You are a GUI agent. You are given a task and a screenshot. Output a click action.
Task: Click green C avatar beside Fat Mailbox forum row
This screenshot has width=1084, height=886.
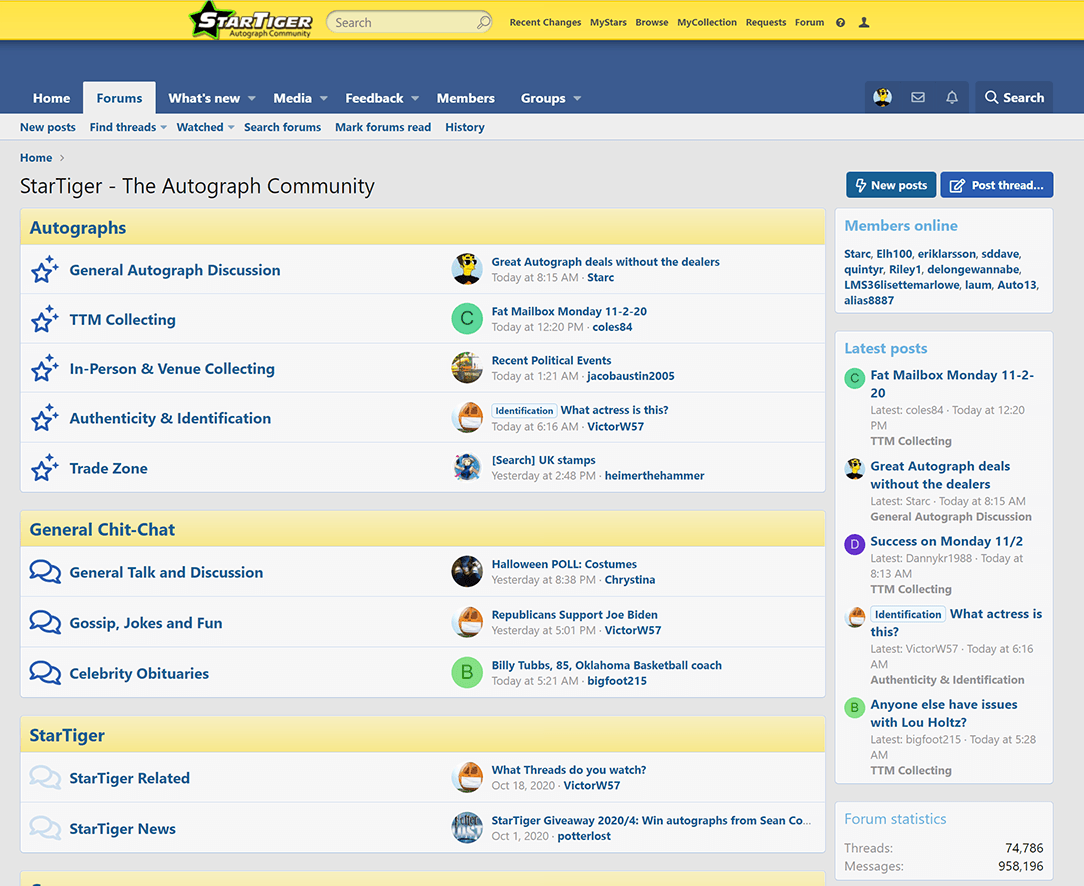467,319
